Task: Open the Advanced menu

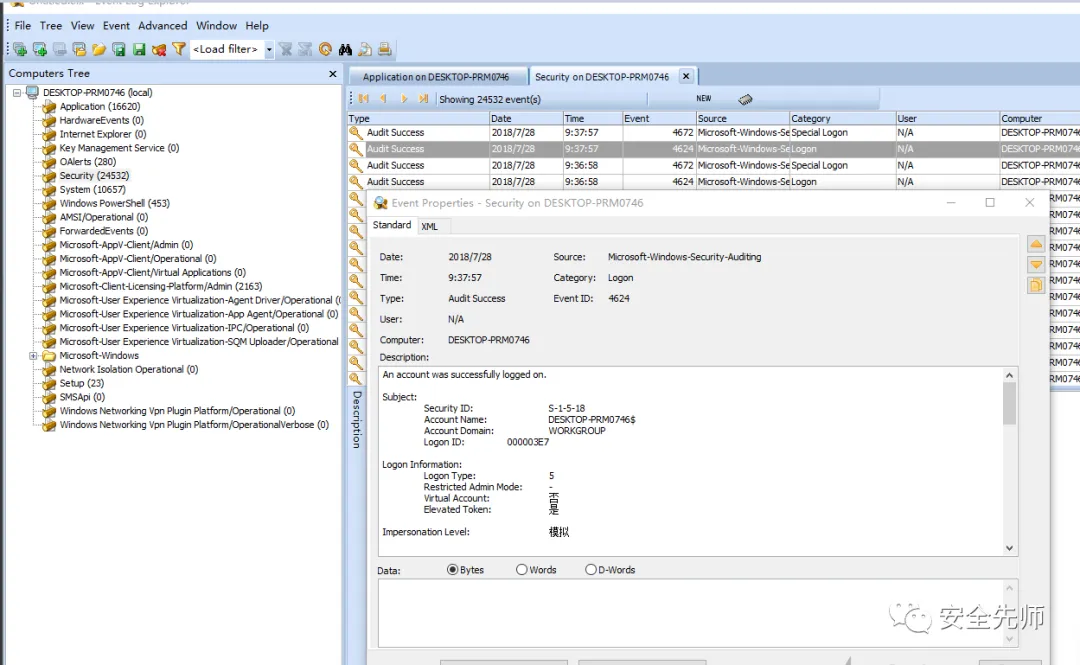Action: 163,25
